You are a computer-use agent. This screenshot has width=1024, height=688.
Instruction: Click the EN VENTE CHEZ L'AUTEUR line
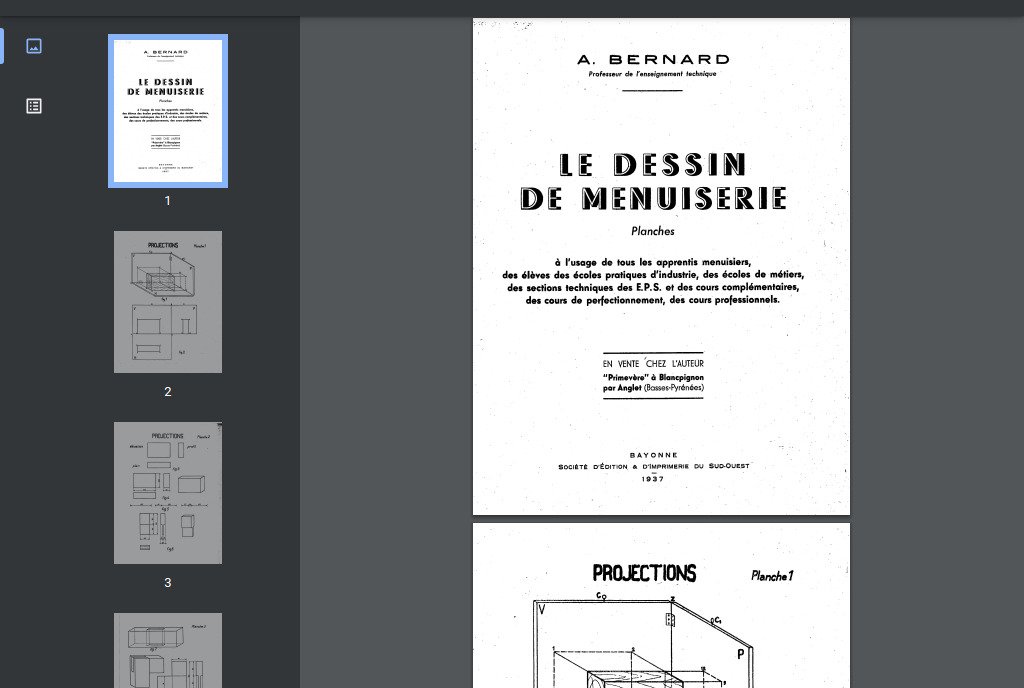click(653, 364)
